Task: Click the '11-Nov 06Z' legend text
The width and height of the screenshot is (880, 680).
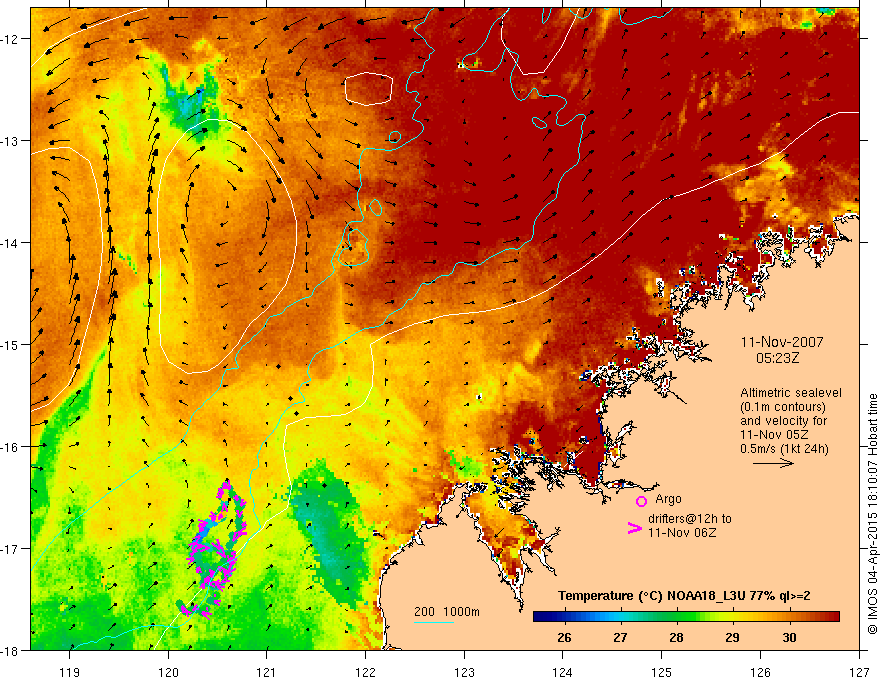Action: (682, 532)
